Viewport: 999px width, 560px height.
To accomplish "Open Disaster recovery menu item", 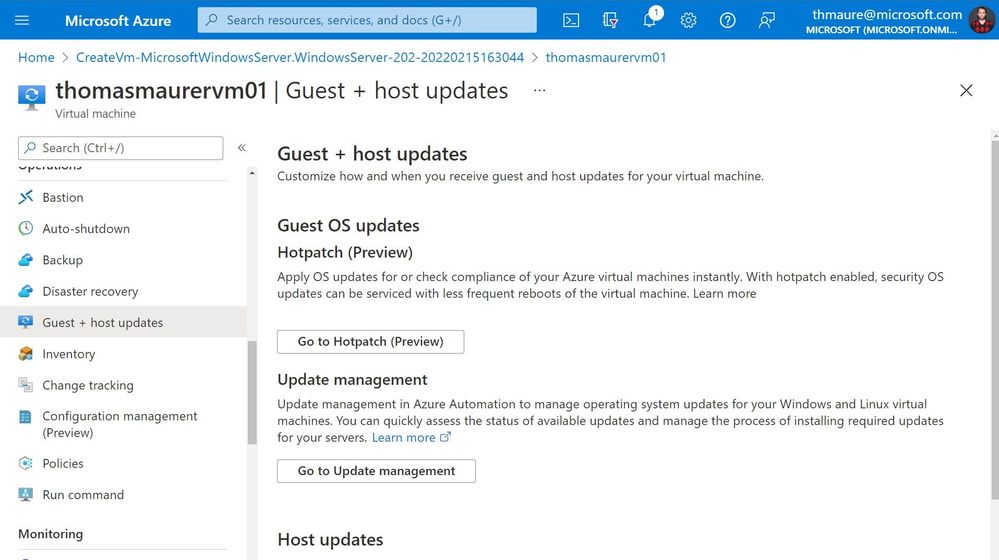I will click(90, 291).
